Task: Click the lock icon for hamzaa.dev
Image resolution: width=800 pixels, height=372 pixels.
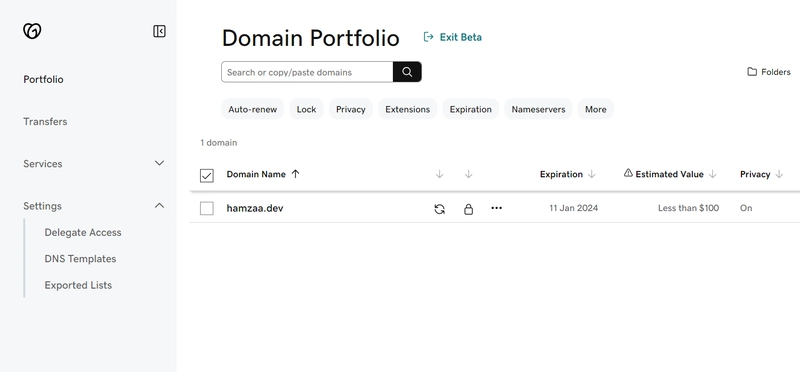Action: point(468,209)
